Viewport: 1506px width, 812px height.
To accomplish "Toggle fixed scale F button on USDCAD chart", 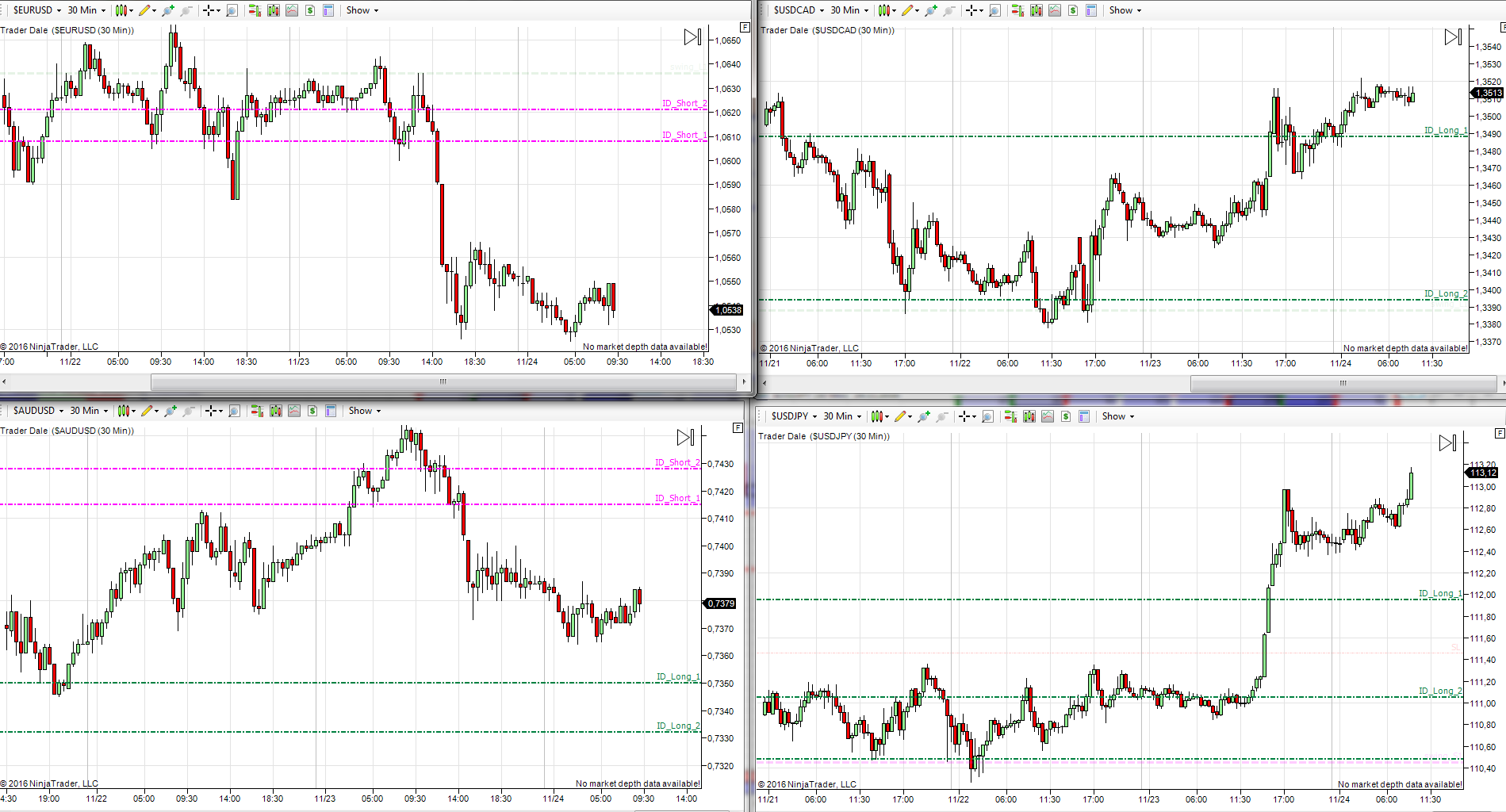I will pyautogui.click(x=1502, y=28).
